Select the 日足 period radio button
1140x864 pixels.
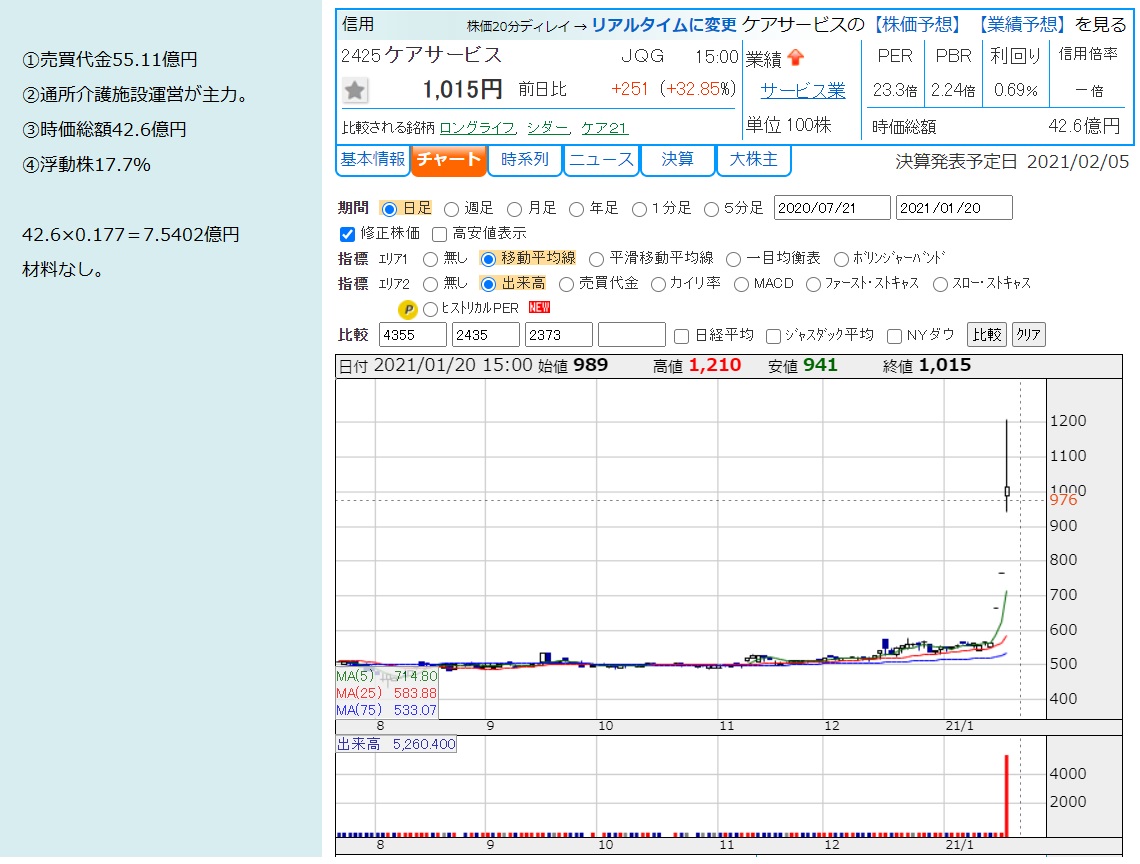[x=389, y=209]
